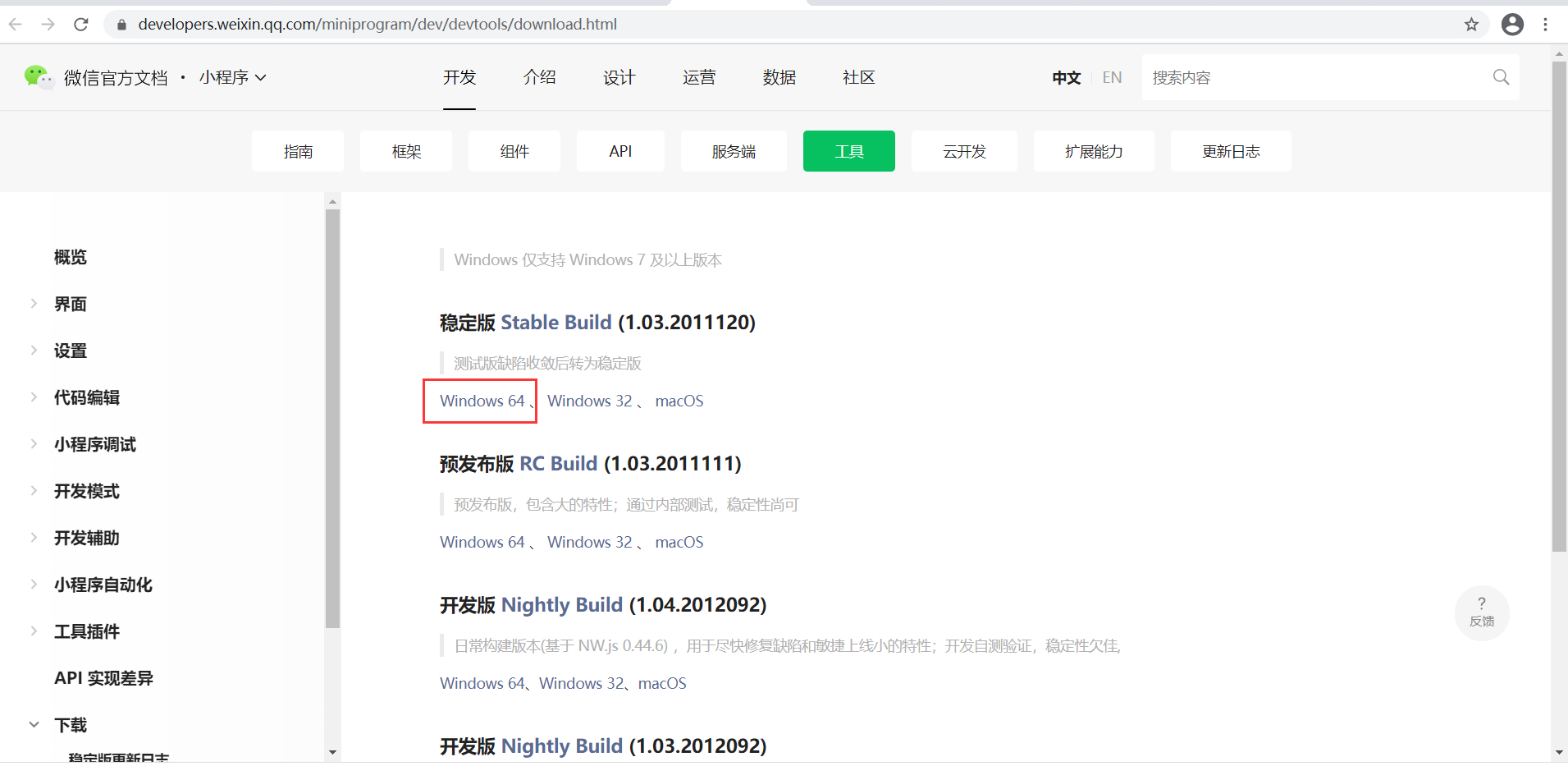
Task: Download Nightly 1.04.2012092 Windows 32
Action: point(582,683)
